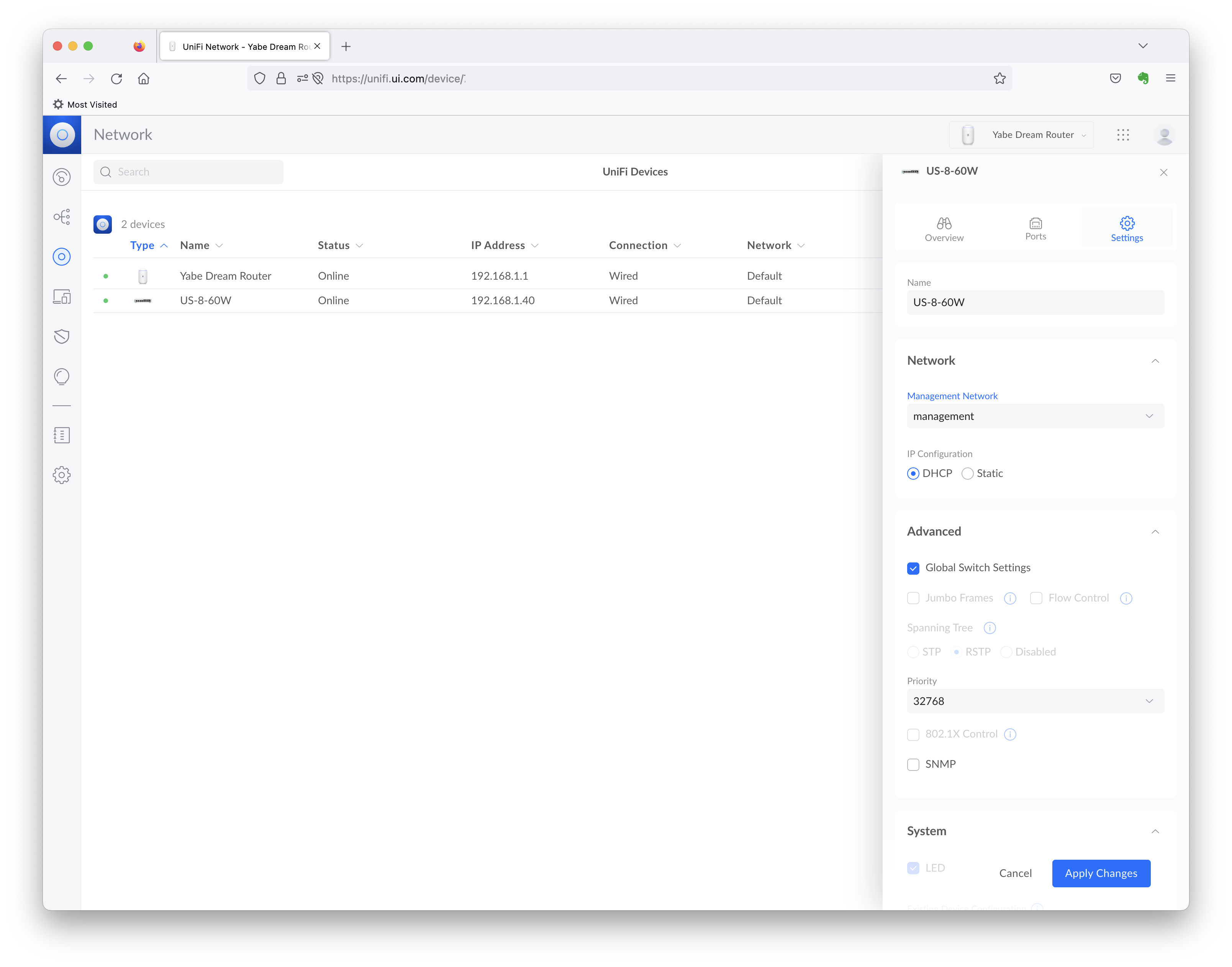1232x967 pixels.
Task: Close the US-8-60W device panel
Action: coord(1163,172)
